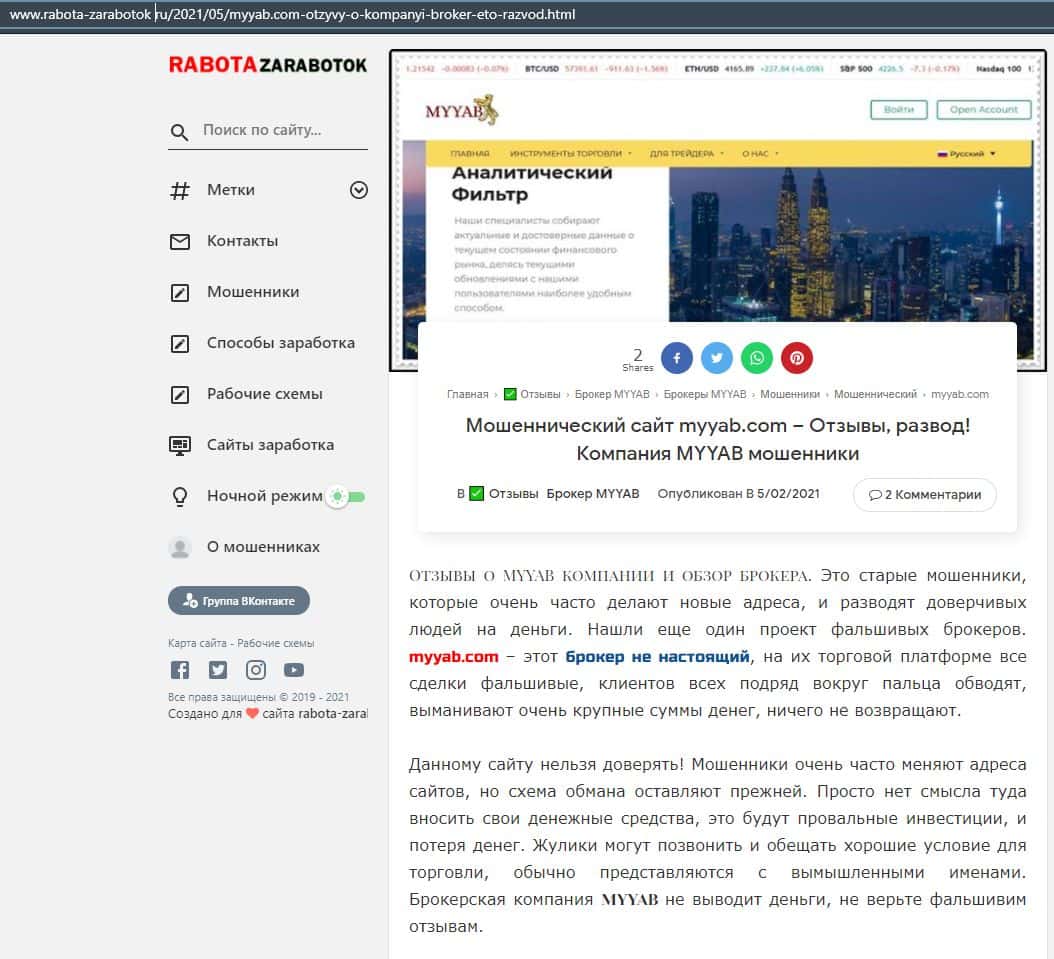Share article via Facebook round icon
Screen dimensions: 1054x959
[676, 358]
